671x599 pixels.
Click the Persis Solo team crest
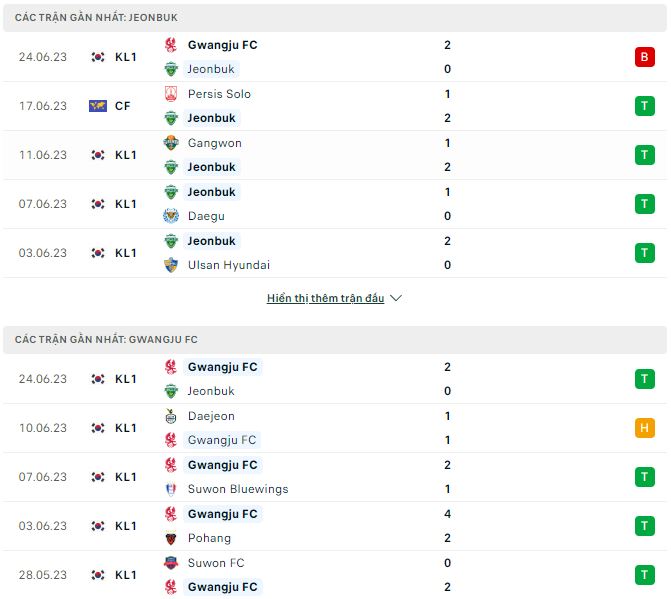click(x=170, y=94)
